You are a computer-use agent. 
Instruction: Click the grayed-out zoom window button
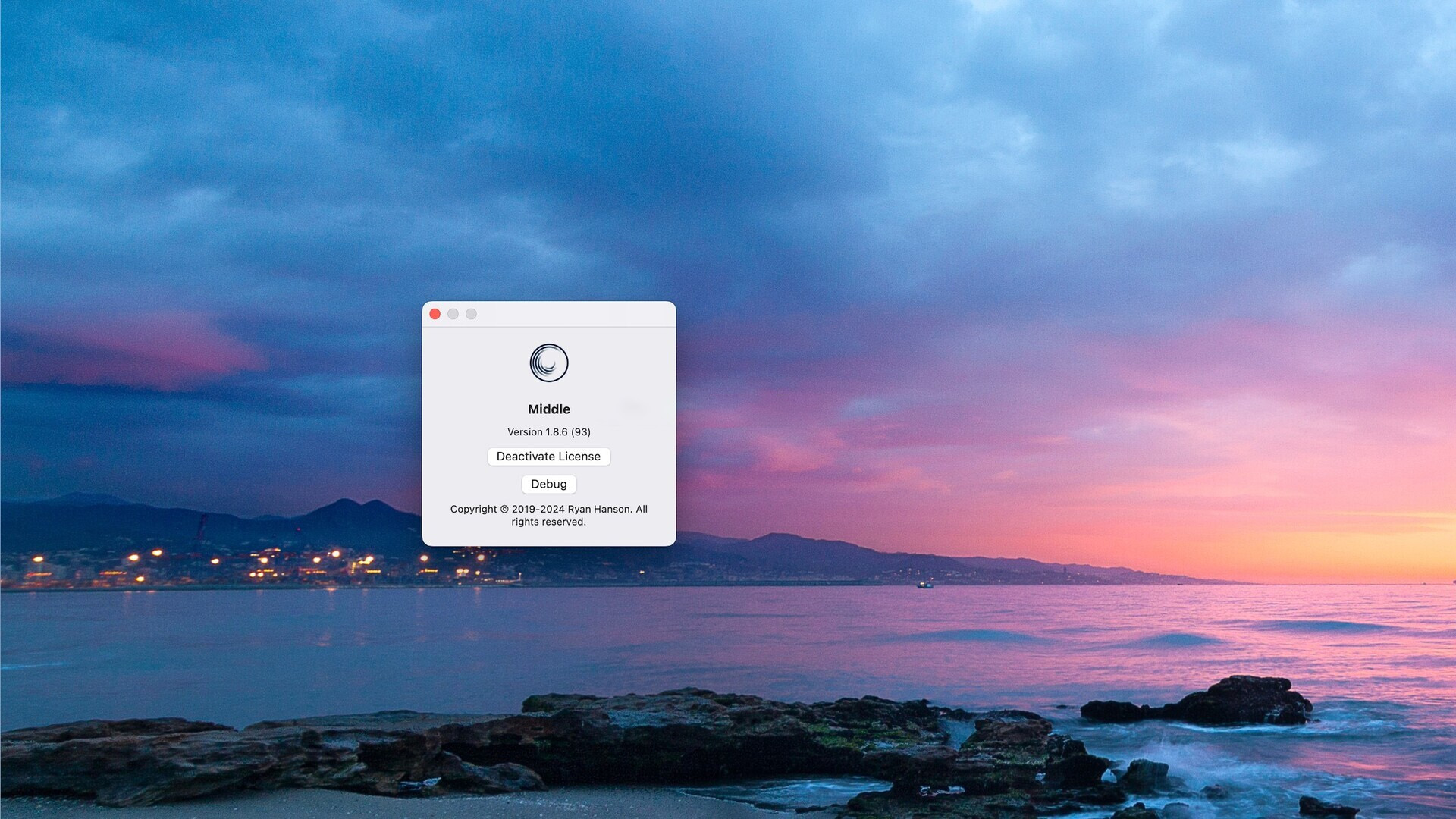471,314
